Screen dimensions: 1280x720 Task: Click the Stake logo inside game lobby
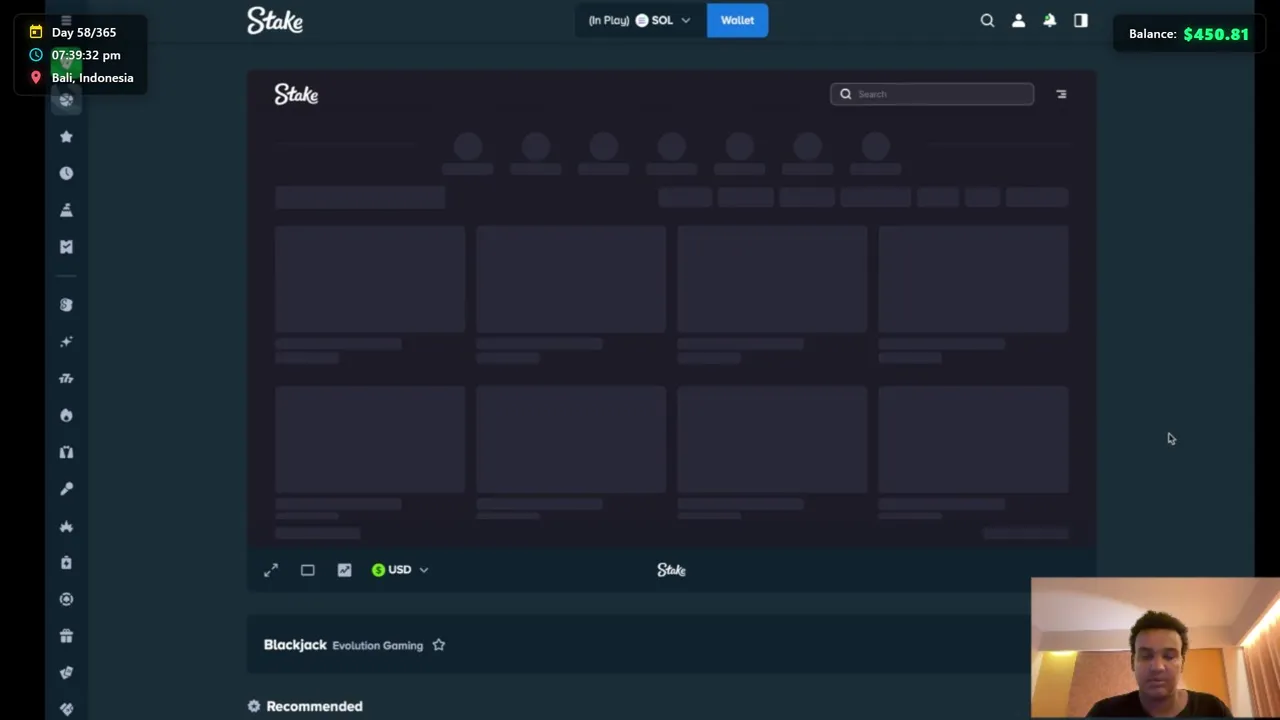296,94
